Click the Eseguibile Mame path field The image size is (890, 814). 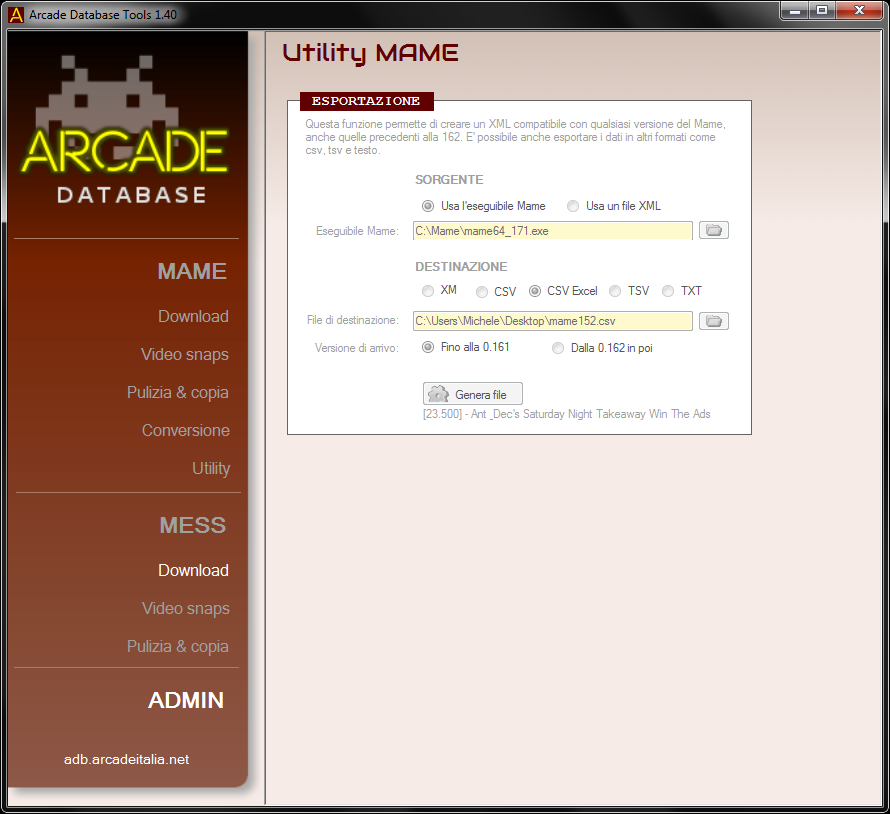coord(552,231)
